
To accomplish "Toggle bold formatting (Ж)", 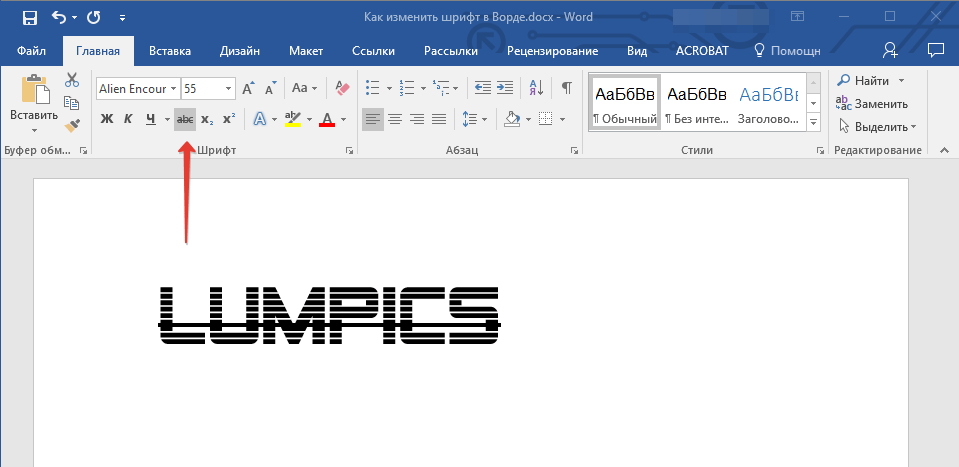I will point(106,120).
